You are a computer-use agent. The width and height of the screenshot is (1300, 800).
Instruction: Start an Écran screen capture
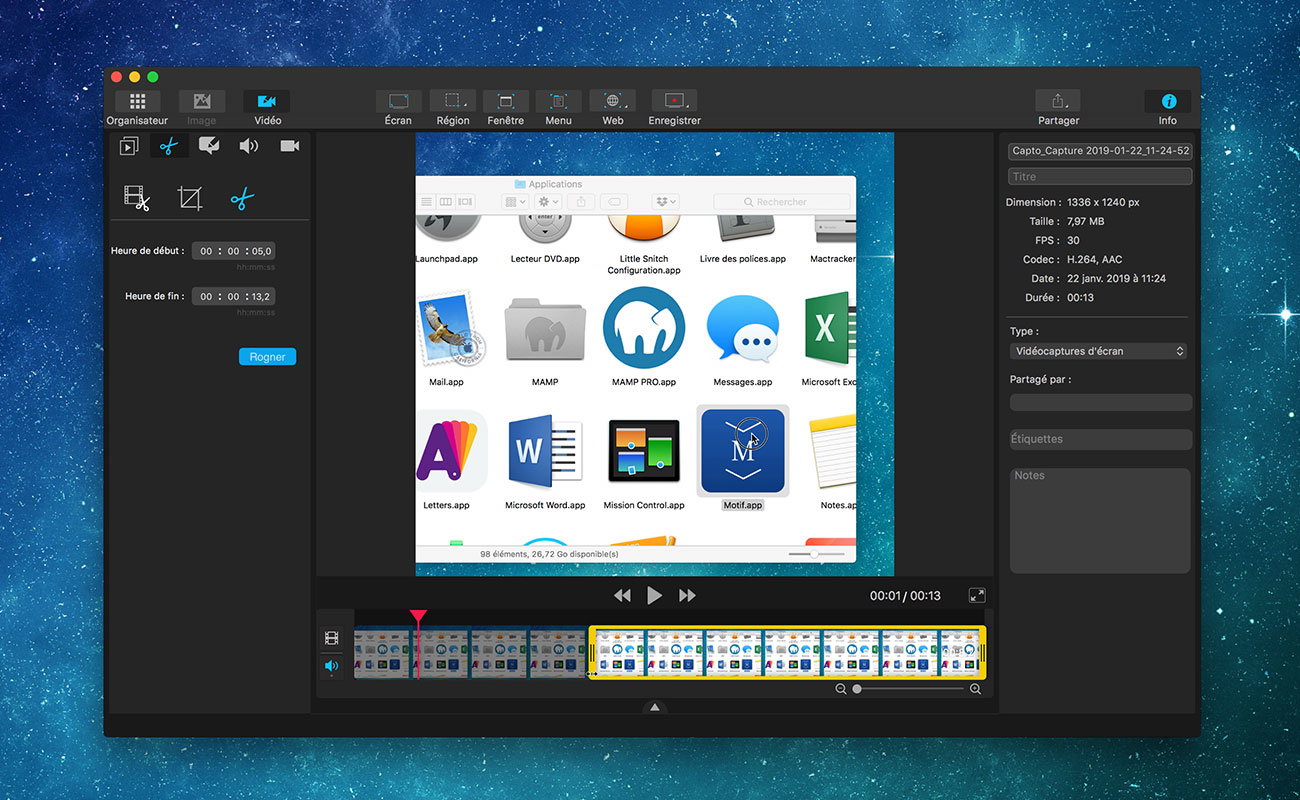click(398, 102)
